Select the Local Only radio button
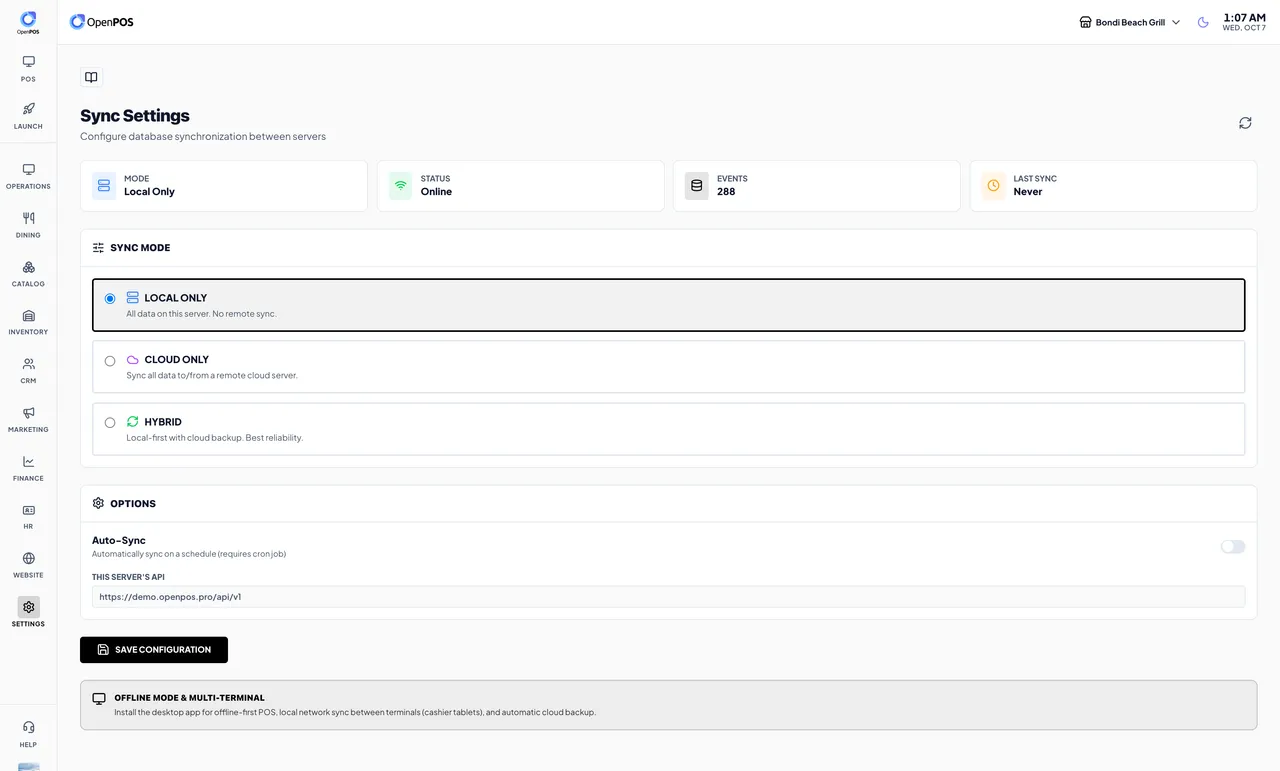This screenshot has width=1280, height=771. point(110,298)
